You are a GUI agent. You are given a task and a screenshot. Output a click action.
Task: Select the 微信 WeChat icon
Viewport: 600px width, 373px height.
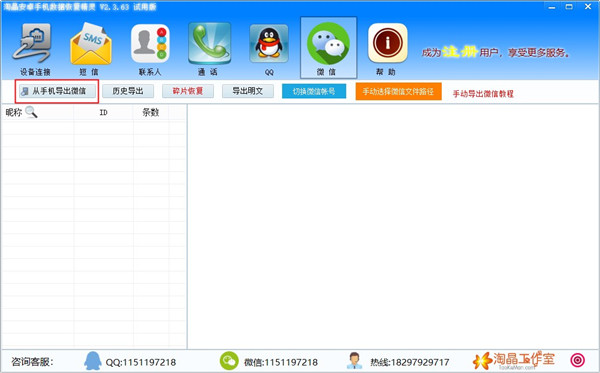click(328, 43)
